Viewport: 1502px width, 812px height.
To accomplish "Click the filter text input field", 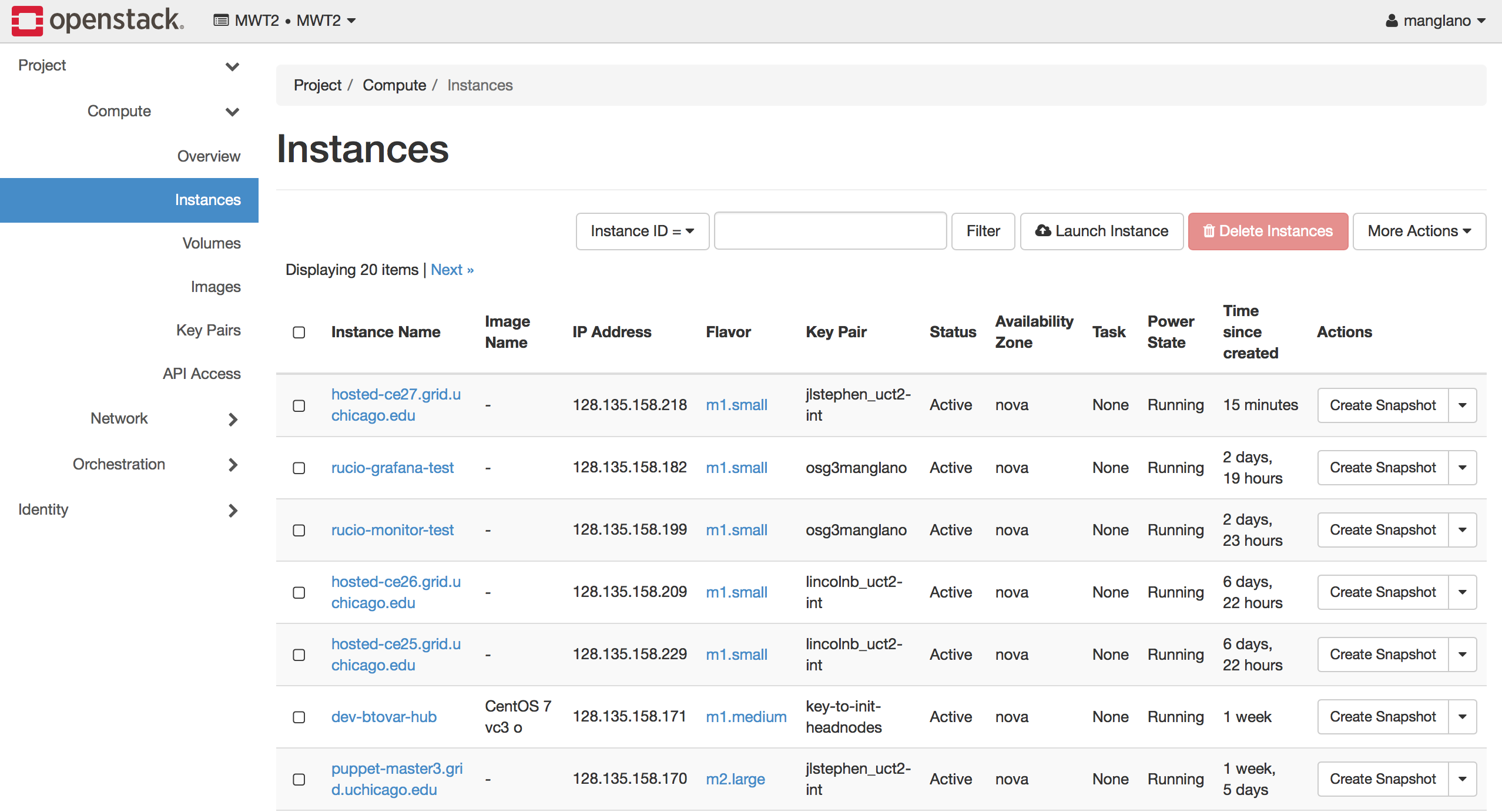I will pos(830,231).
